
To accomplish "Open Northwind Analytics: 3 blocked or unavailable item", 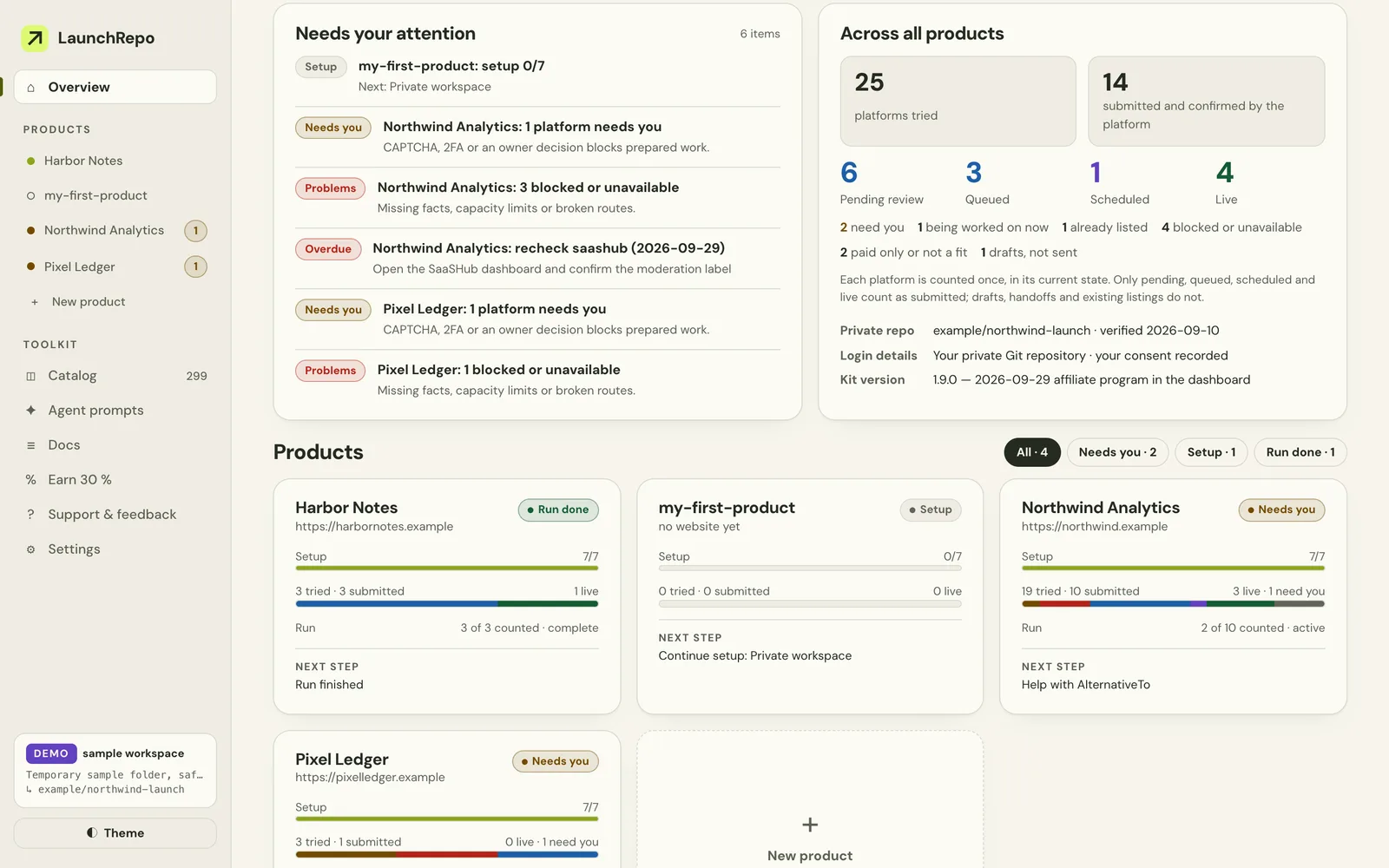I will 537,198.
